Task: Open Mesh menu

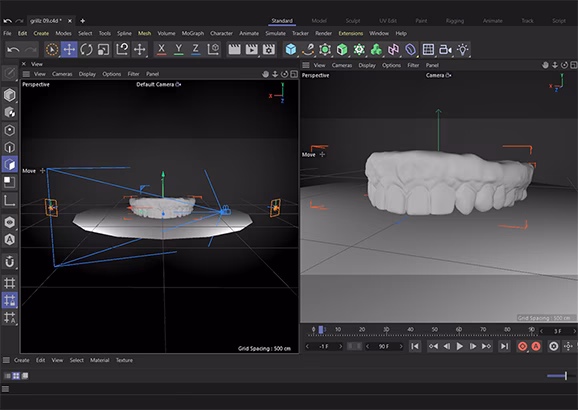Action: point(144,34)
